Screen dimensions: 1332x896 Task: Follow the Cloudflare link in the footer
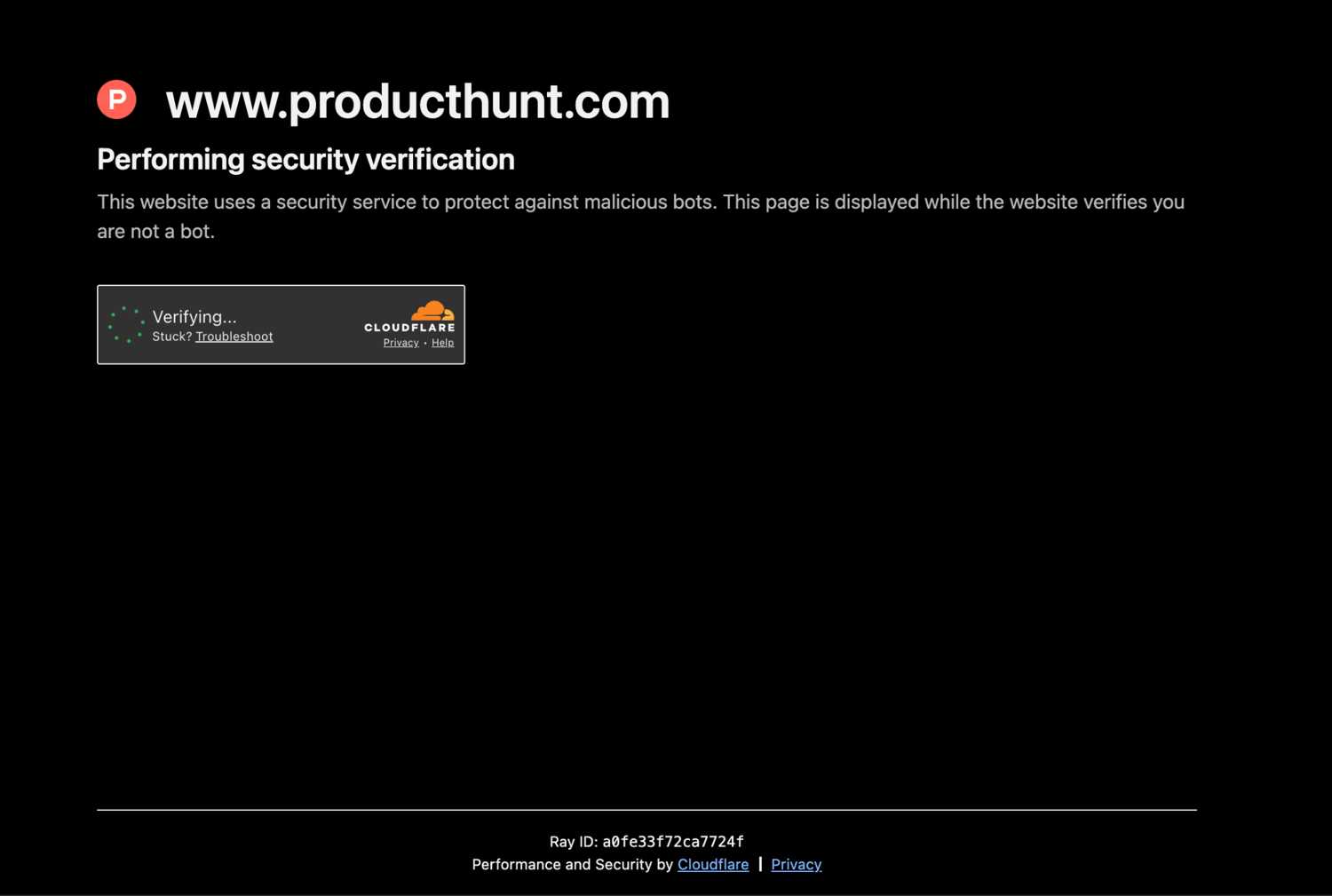[713, 864]
